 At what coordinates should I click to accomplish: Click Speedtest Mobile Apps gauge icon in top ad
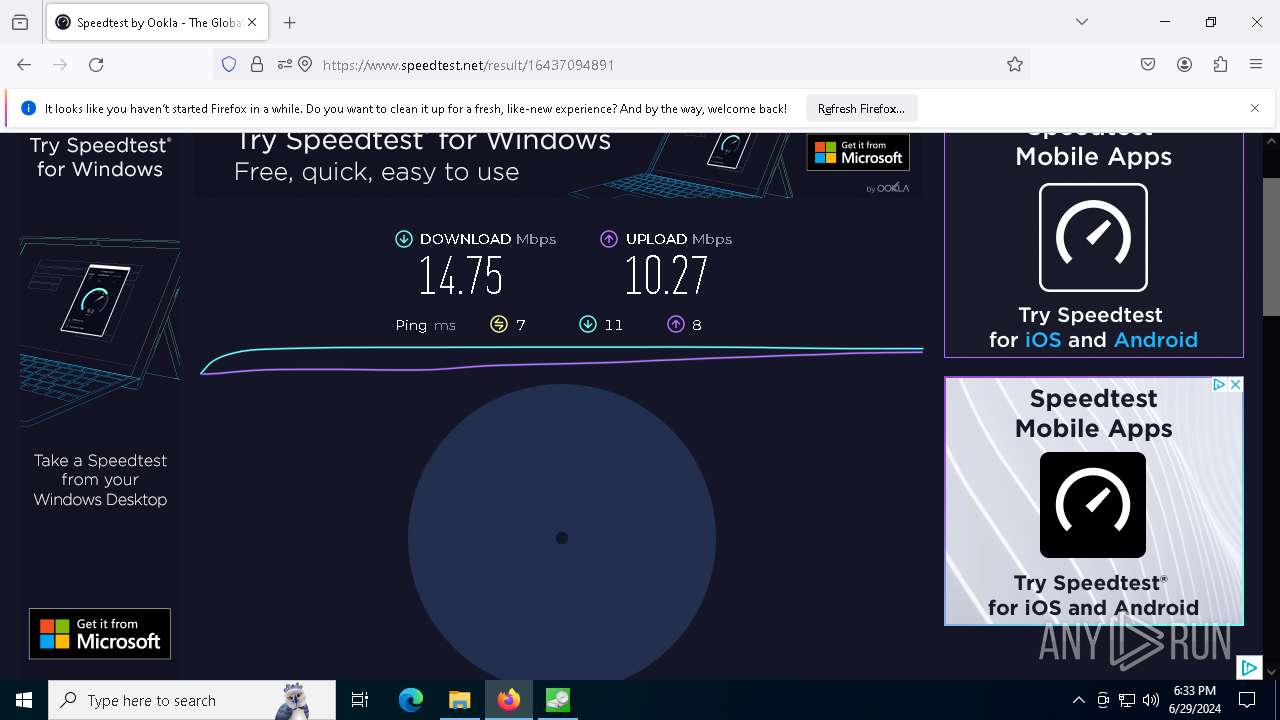point(1093,237)
